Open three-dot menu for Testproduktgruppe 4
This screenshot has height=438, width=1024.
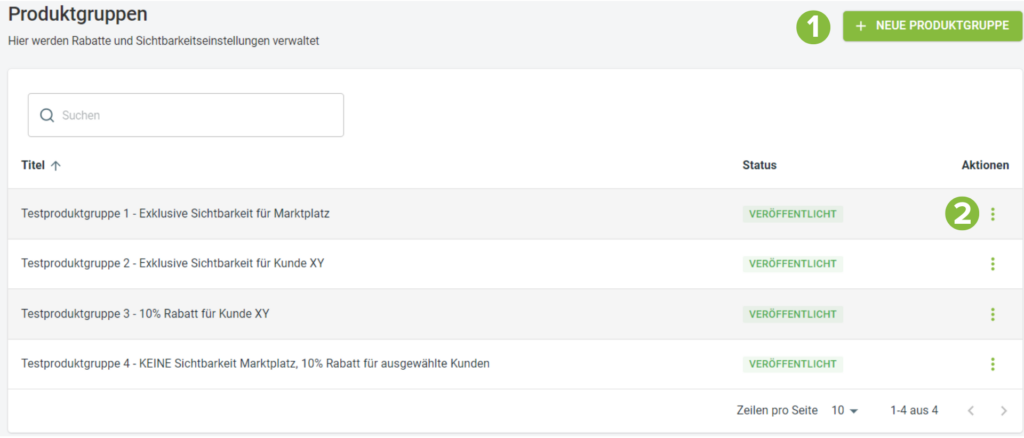coord(993,364)
